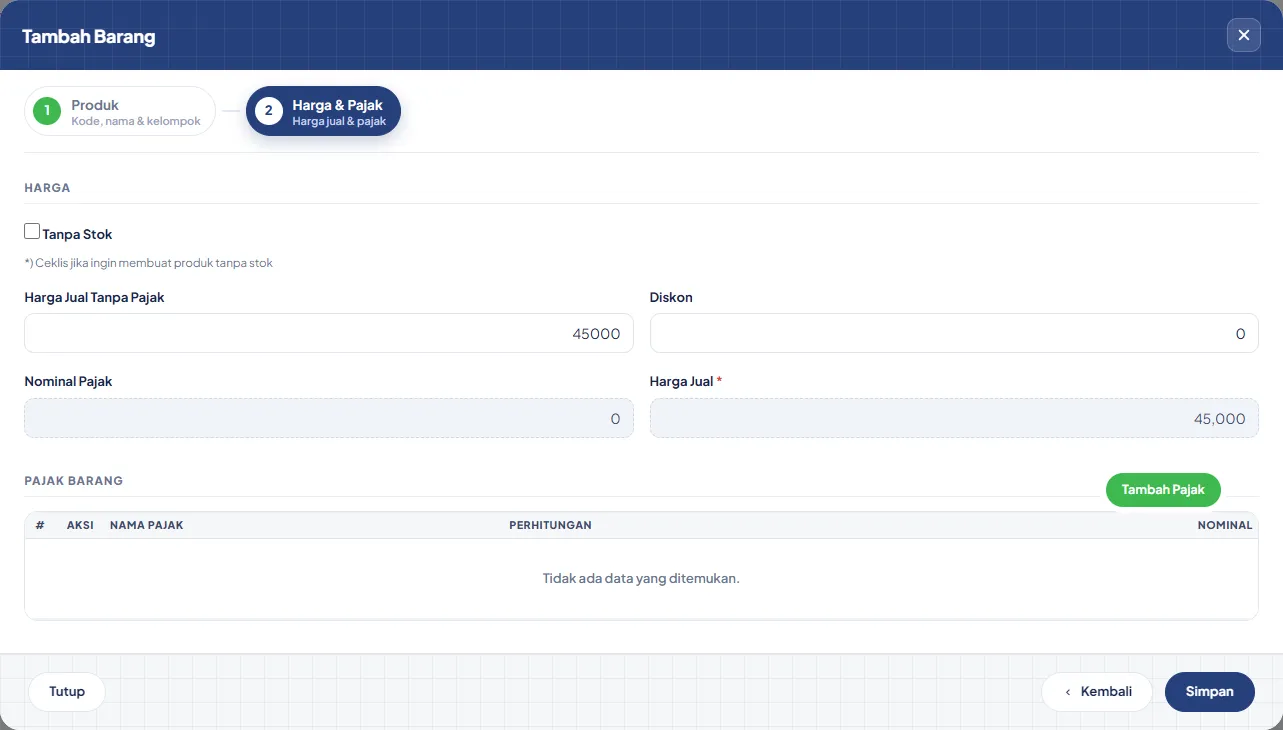Click the Nominal column header
1283x730 pixels.
tap(1225, 525)
